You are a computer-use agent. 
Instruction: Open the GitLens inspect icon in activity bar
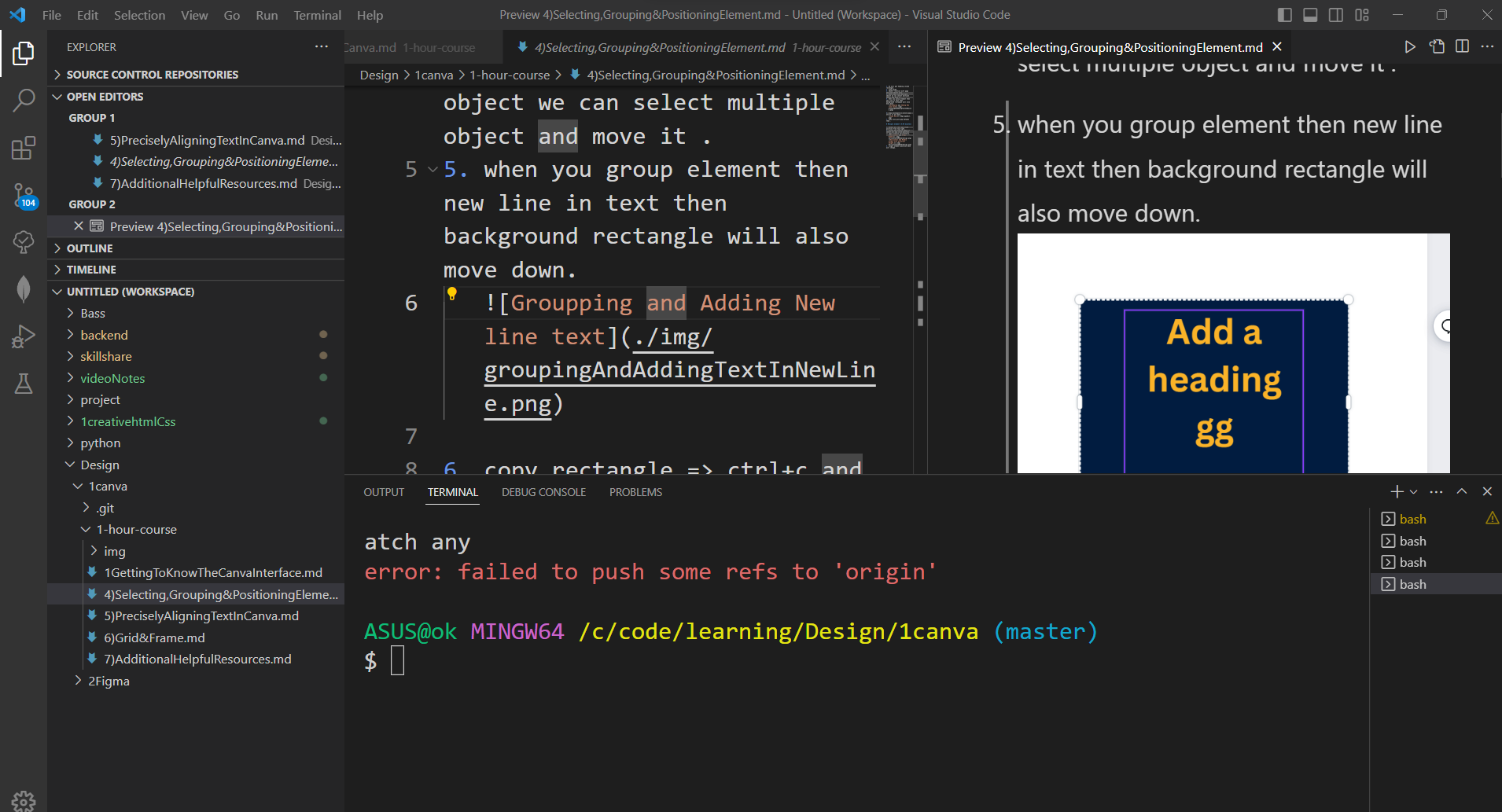click(x=24, y=242)
